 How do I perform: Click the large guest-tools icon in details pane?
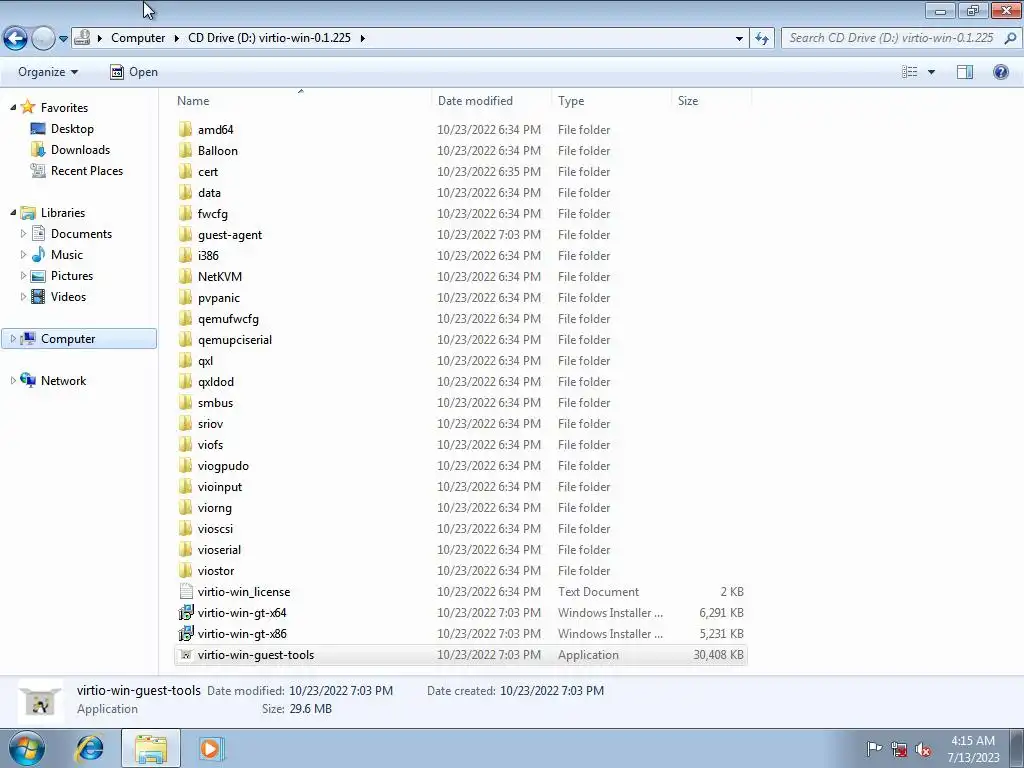pos(41,701)
